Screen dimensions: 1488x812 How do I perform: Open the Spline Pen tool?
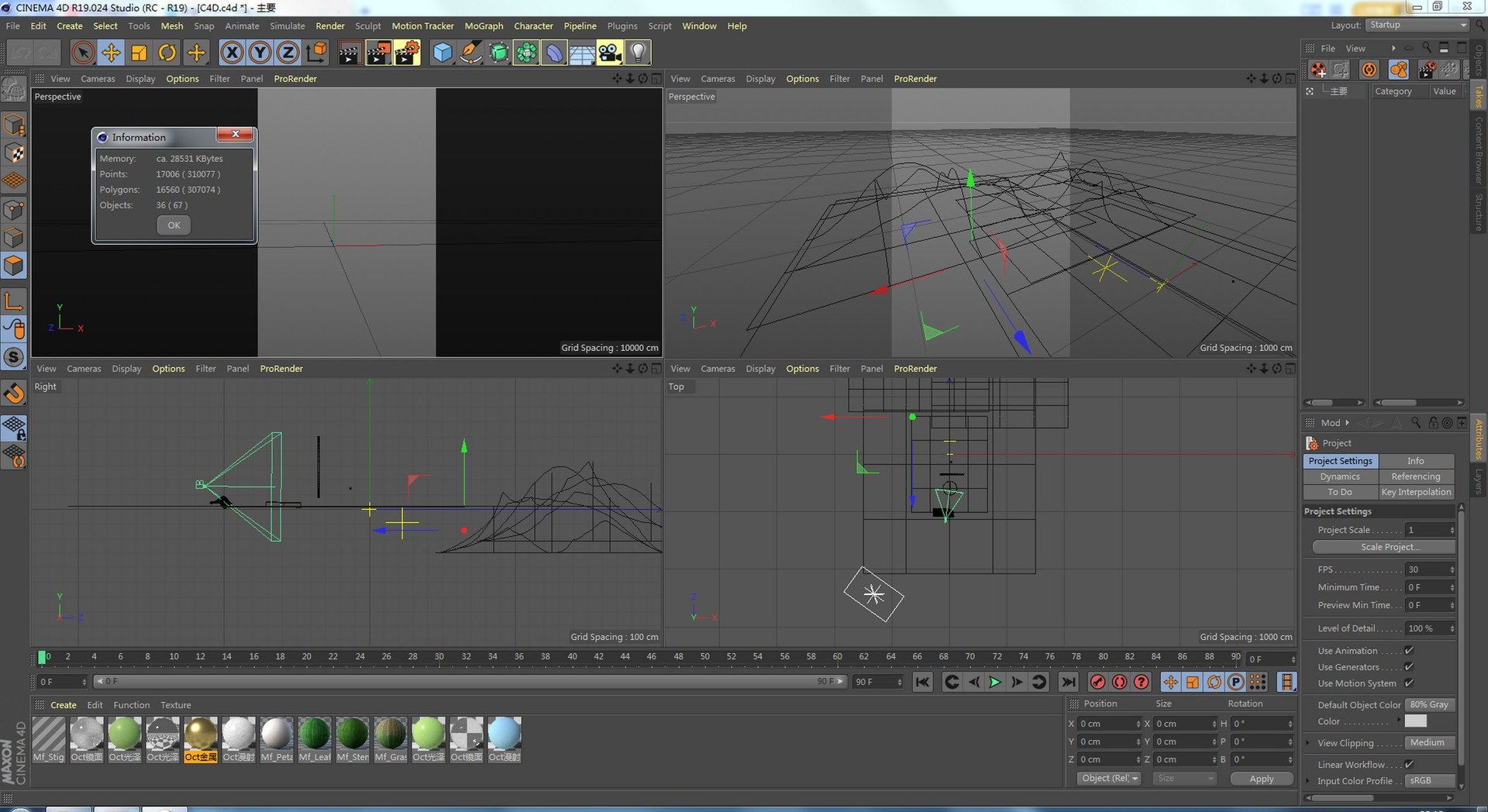pos(470,53)
